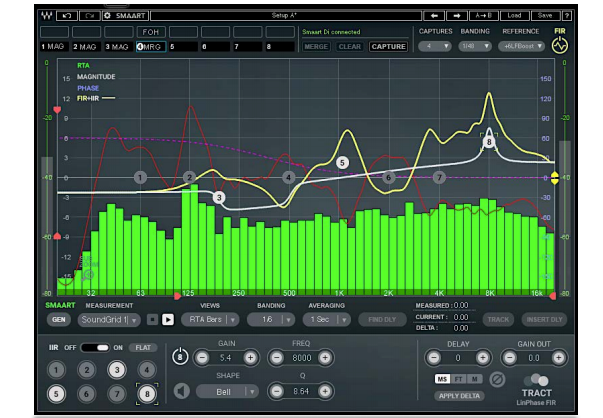Open the 1 Sec averaging dropdown

pos(326,320)
